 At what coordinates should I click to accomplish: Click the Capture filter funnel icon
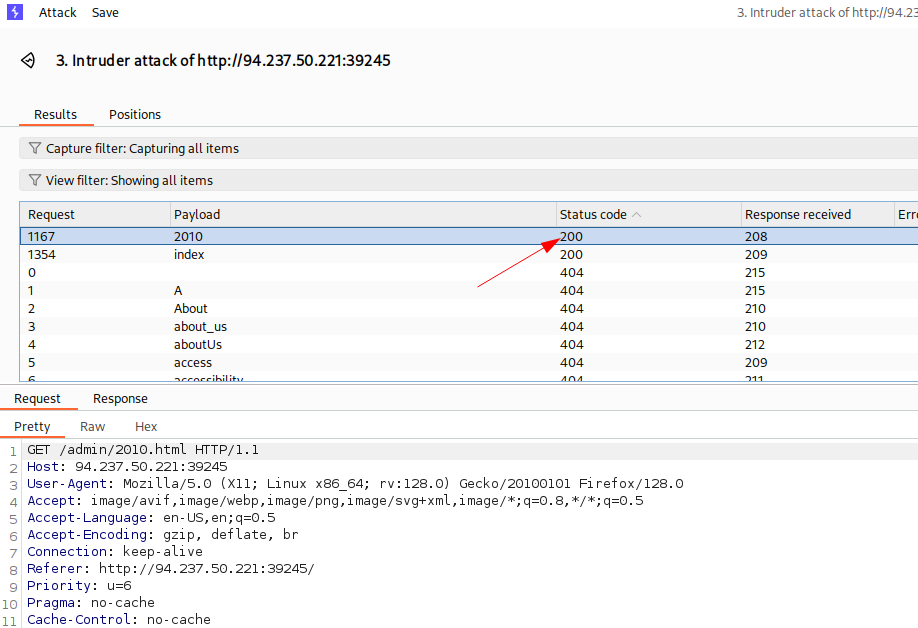click(35, 149)
